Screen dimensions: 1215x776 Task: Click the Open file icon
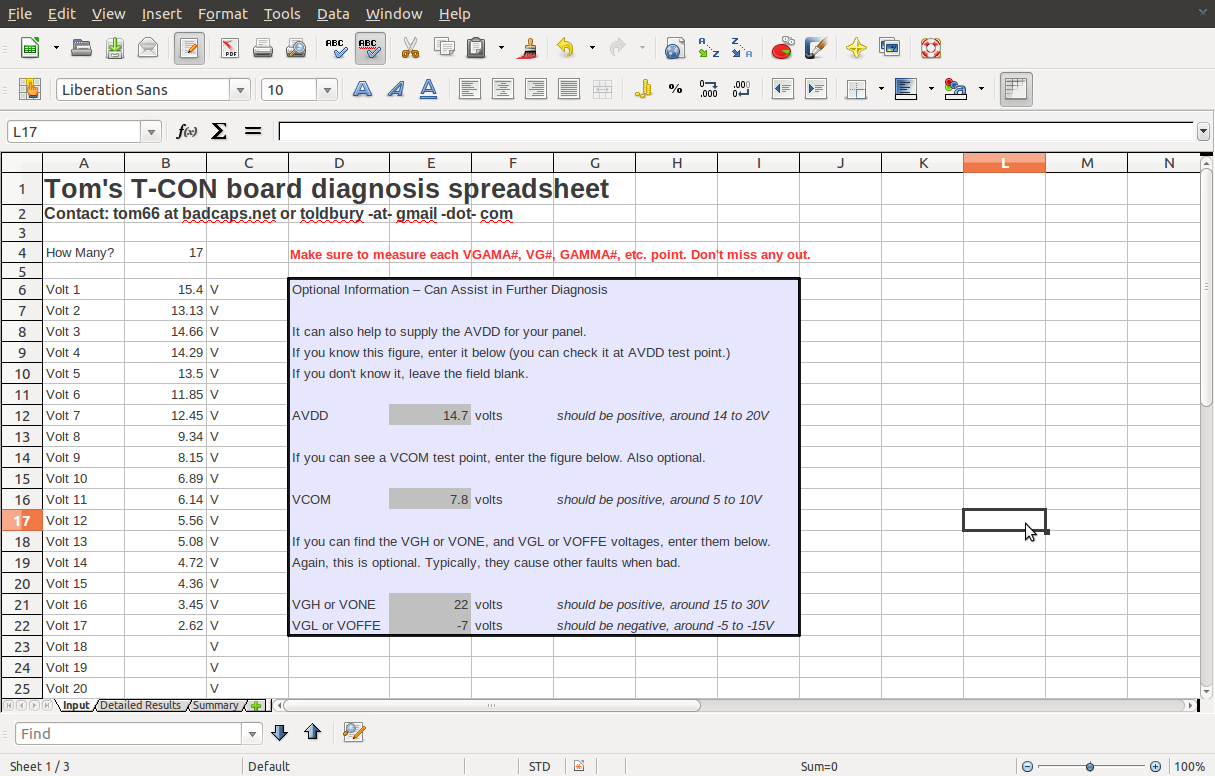82,47
